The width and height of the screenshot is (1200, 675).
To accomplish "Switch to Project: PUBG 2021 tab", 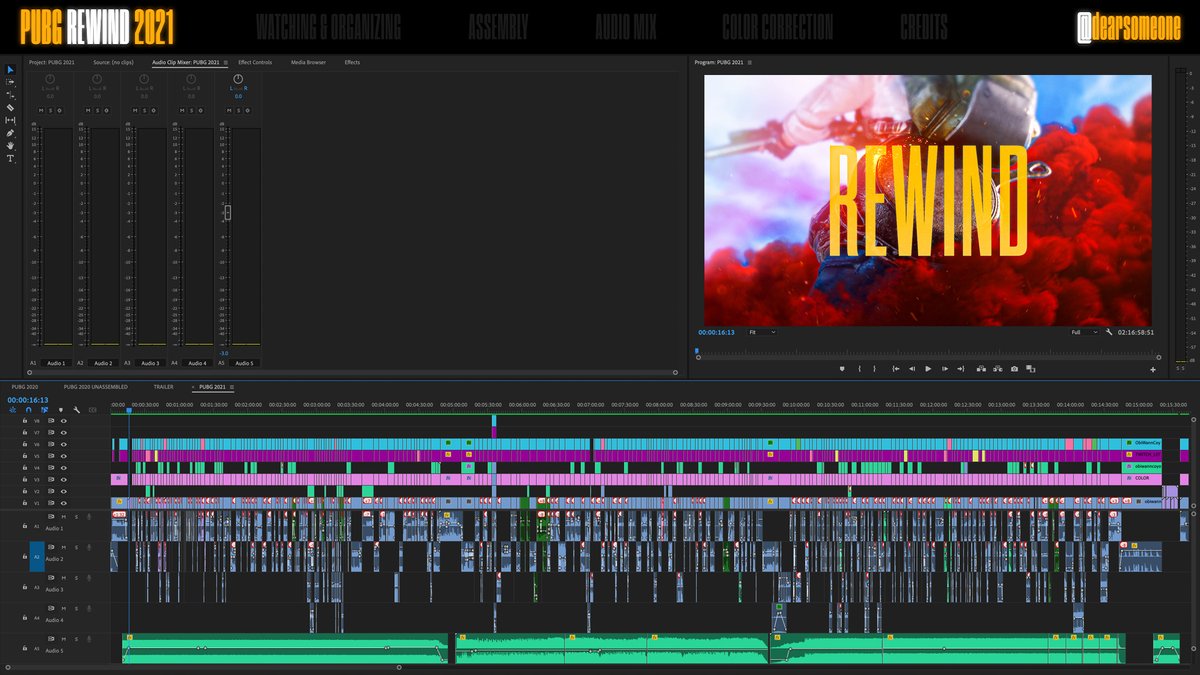I will tap(53, 62).
